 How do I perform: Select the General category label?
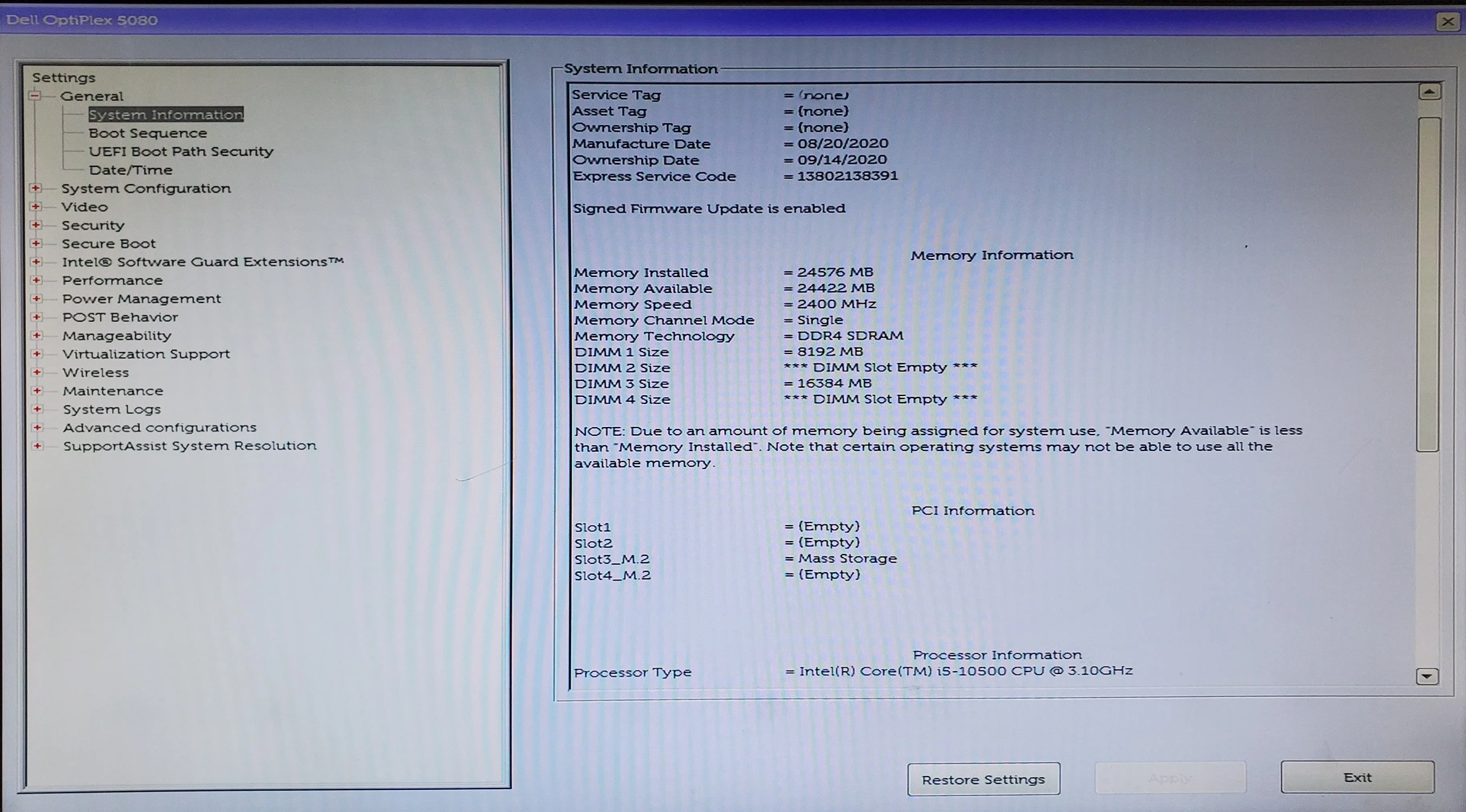92,96
